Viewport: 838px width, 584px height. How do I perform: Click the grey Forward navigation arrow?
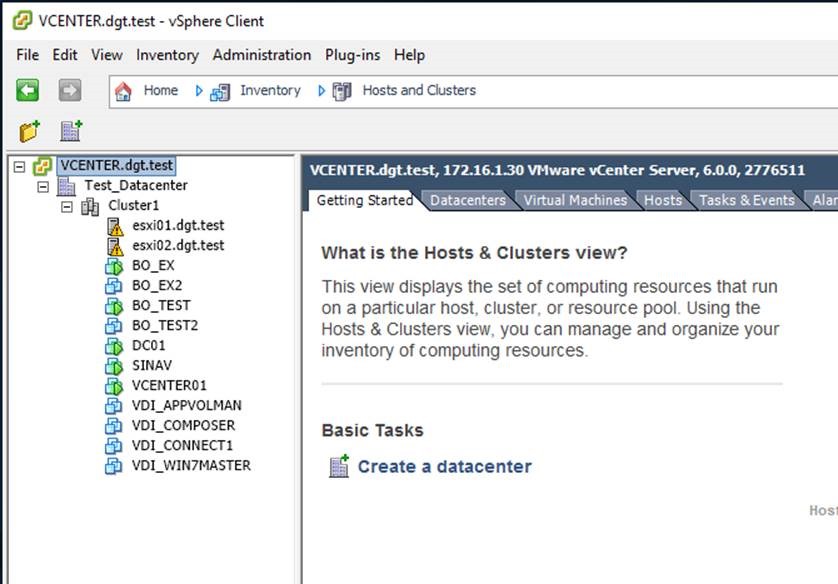69,90
